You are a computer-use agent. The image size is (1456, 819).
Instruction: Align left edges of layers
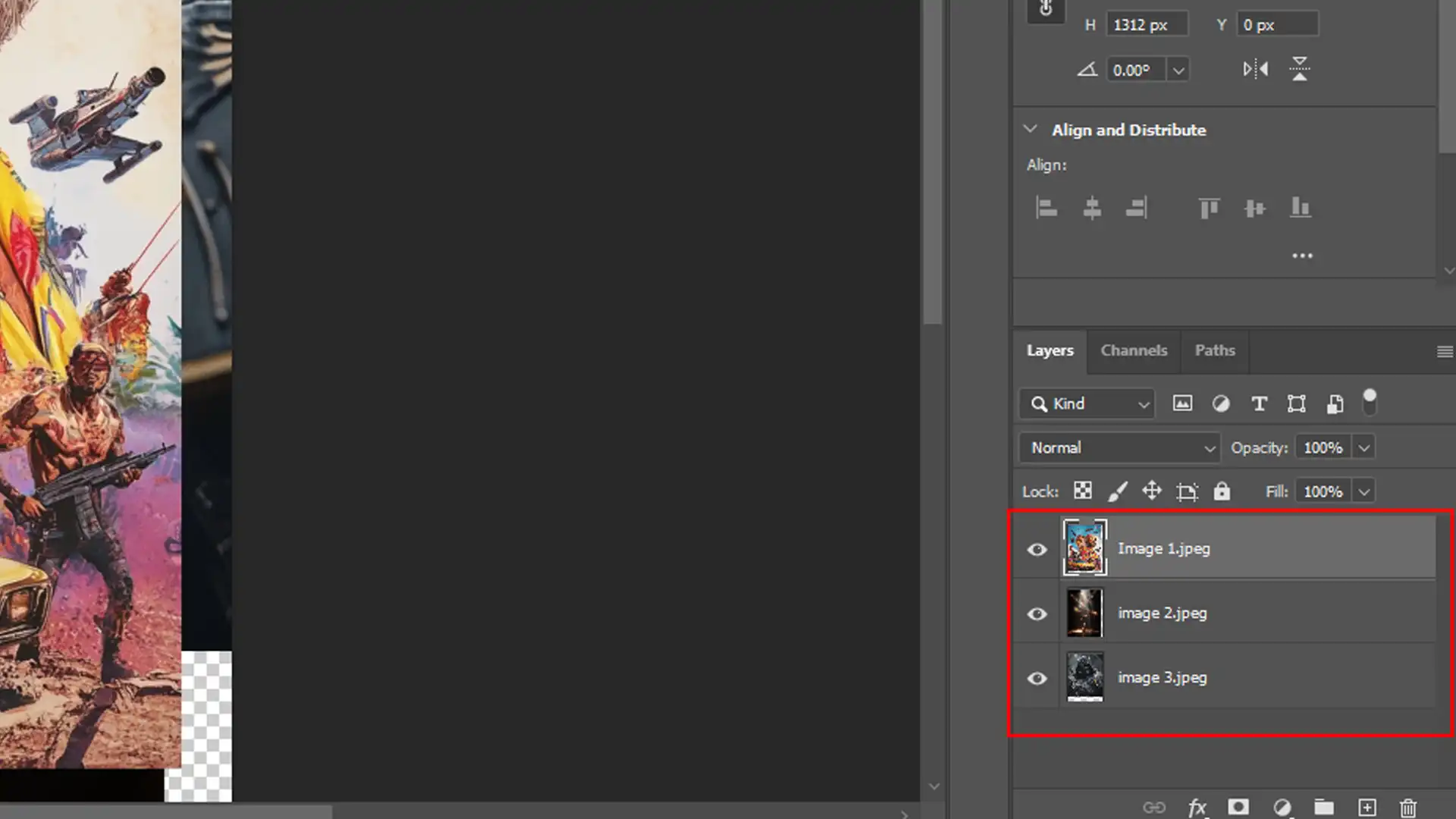click(x=1046, y=208)
